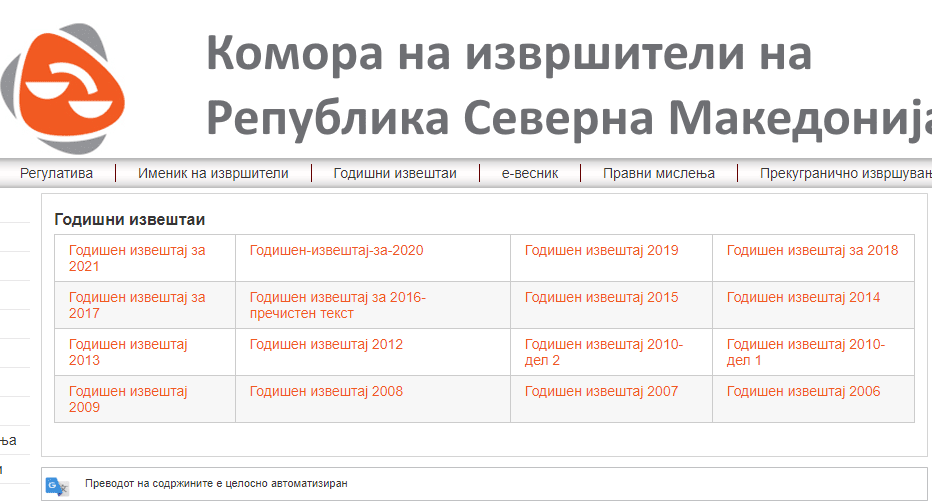
Task: Open the Годишен извештај 2019 link
Action: point(601,250)
